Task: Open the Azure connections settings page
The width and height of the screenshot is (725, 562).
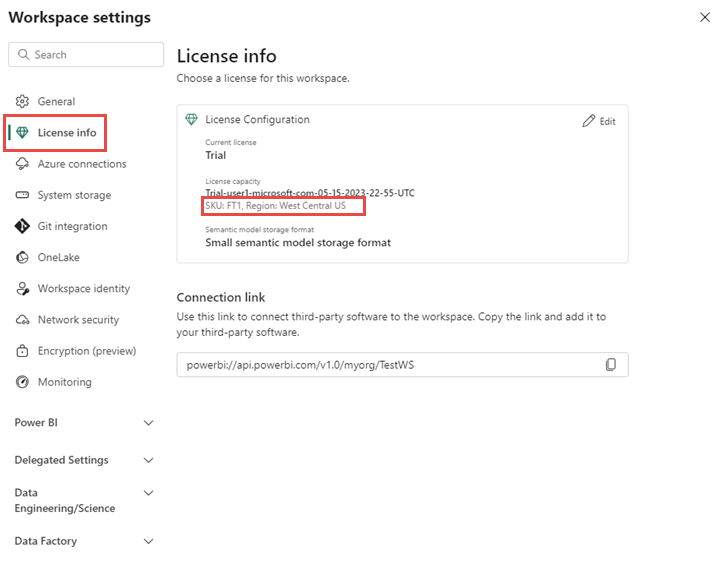Action: coord(82,164)
